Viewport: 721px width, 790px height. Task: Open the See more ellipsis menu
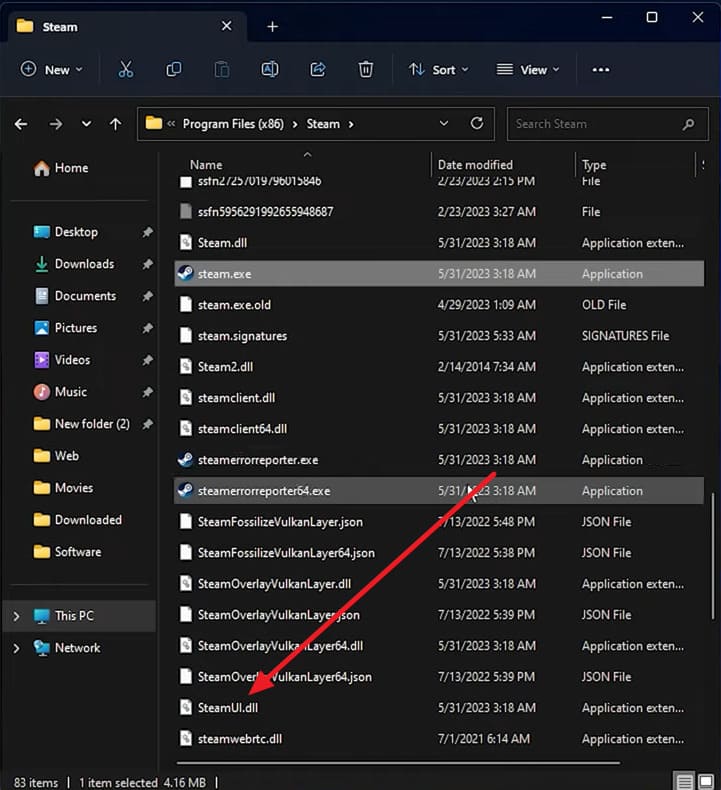point(601,70)
